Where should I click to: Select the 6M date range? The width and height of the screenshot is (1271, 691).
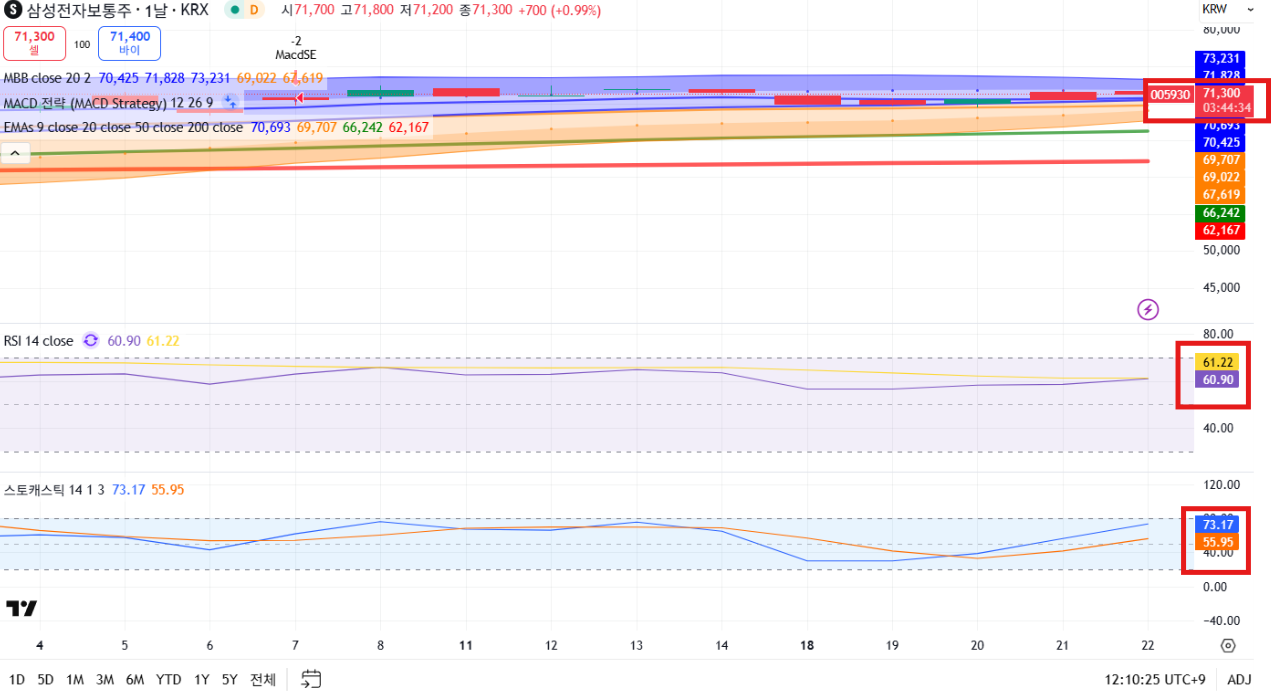point(135,680)
